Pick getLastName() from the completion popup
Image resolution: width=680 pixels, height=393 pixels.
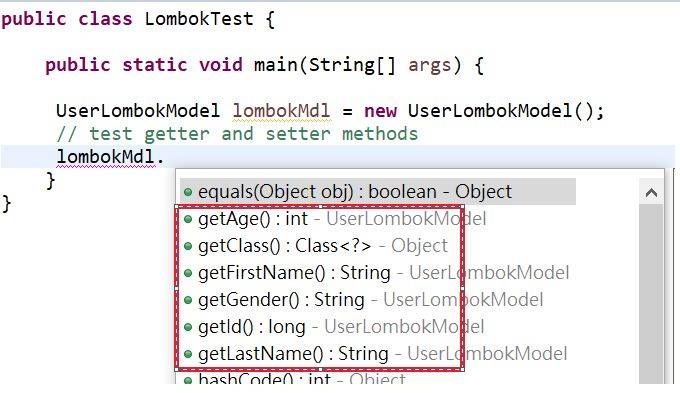(x=375, y=354)
